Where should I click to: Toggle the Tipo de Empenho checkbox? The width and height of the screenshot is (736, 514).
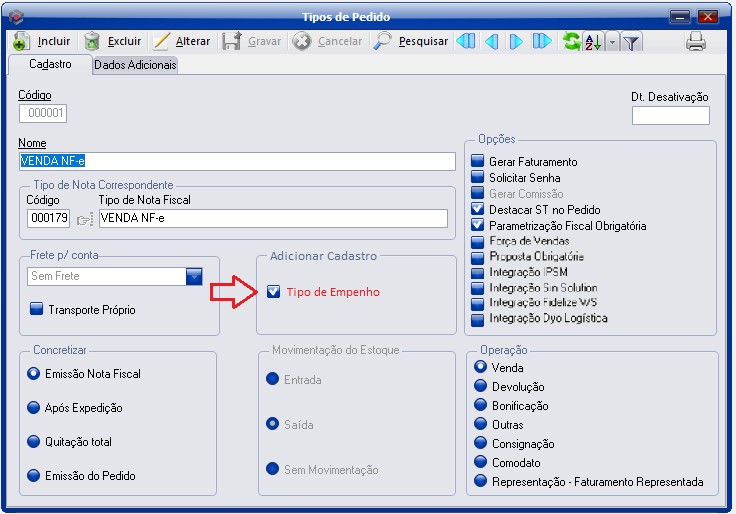(273, 292)
